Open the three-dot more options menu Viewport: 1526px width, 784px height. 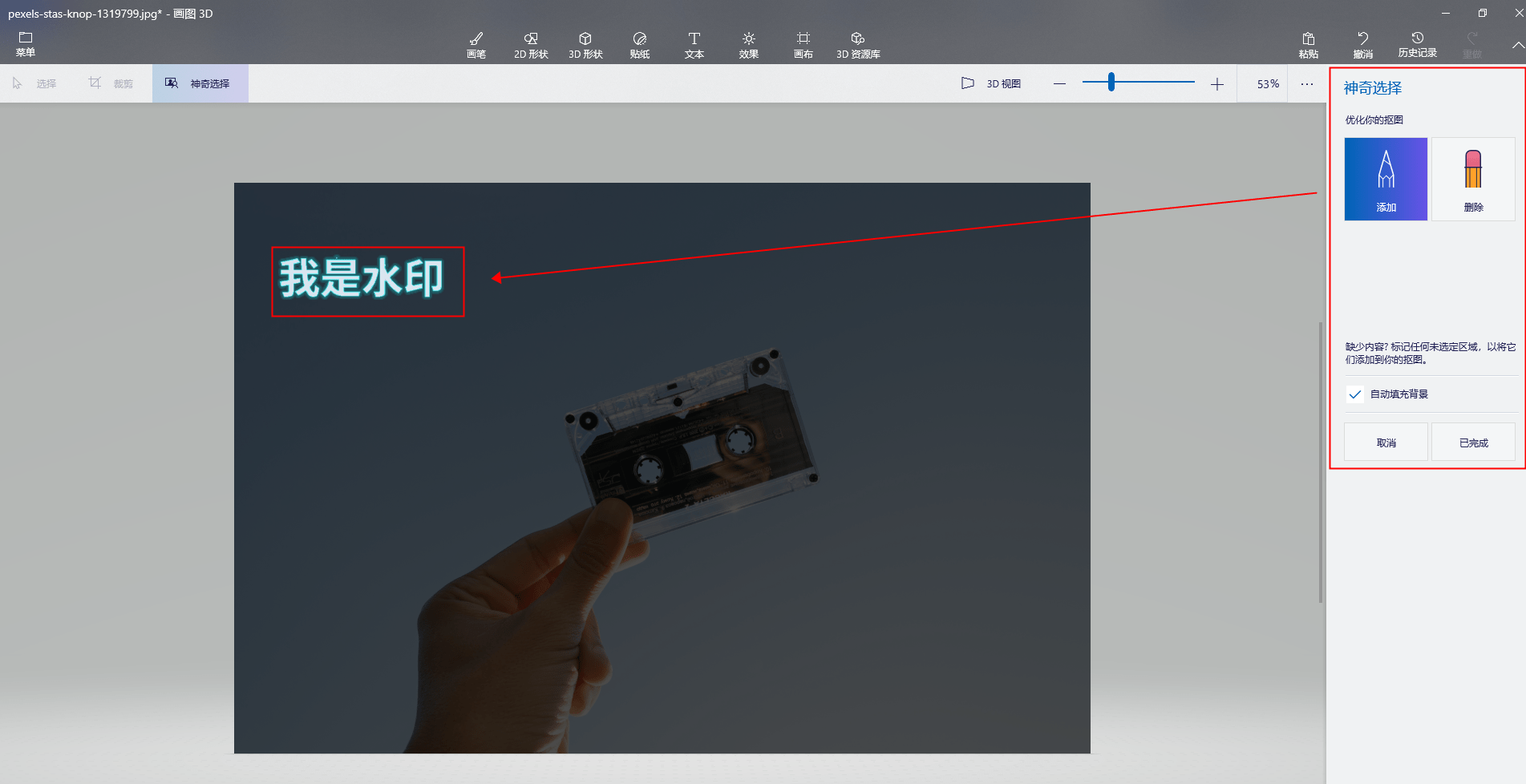1307,84
